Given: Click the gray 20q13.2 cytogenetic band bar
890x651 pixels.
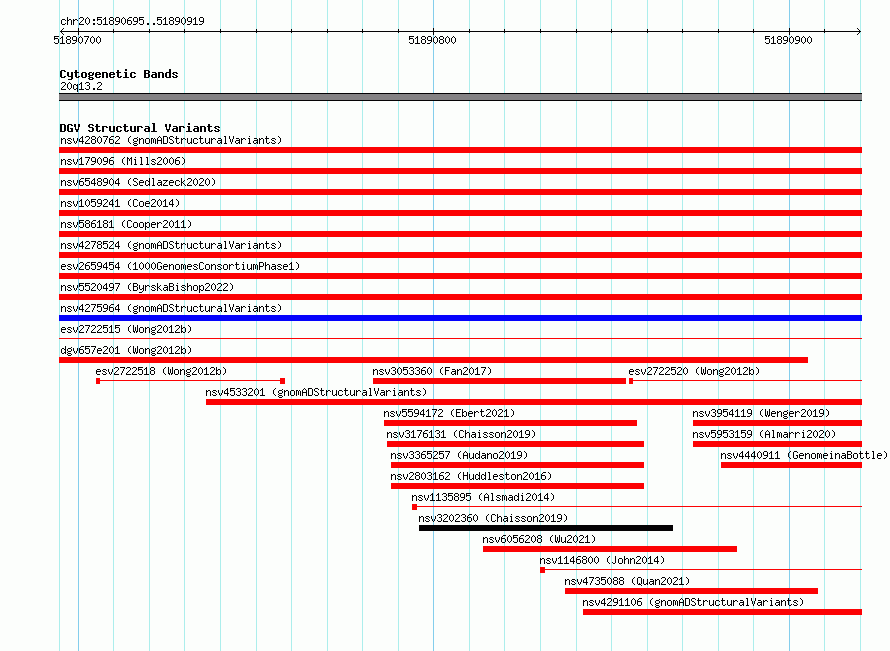Looking at the screenshot, I should [x=460, y=97].
